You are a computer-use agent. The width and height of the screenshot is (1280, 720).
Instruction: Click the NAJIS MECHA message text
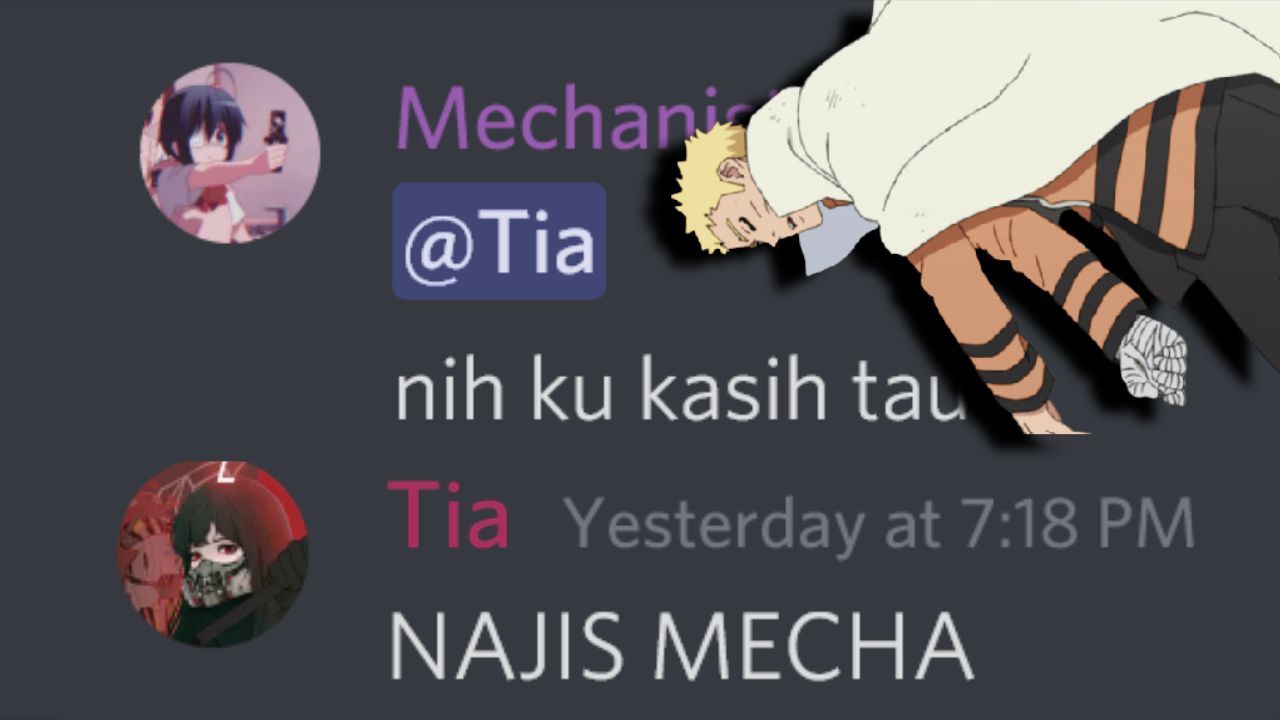(681, 646)
